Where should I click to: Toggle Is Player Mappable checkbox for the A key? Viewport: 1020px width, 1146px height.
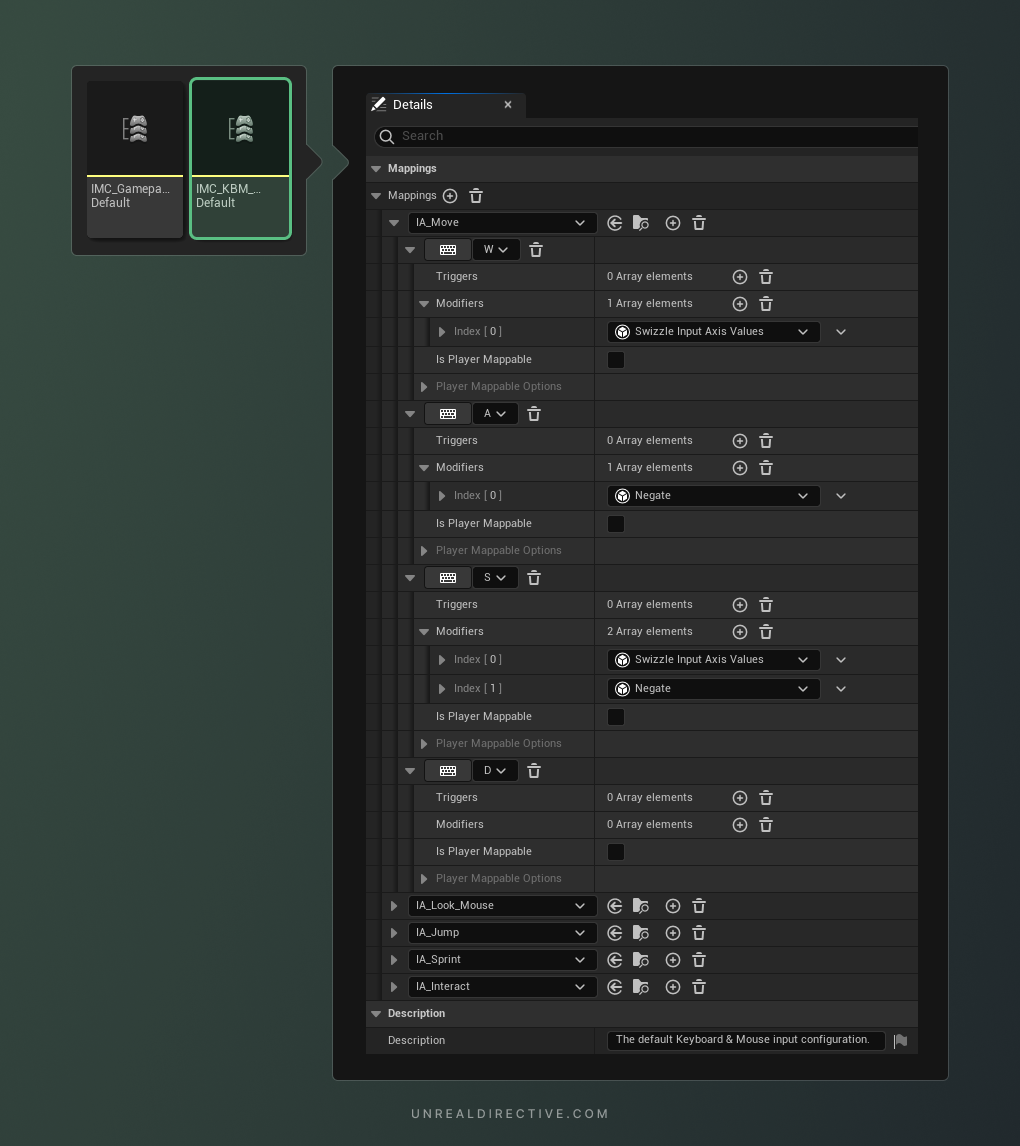click(x=616, y=524)
